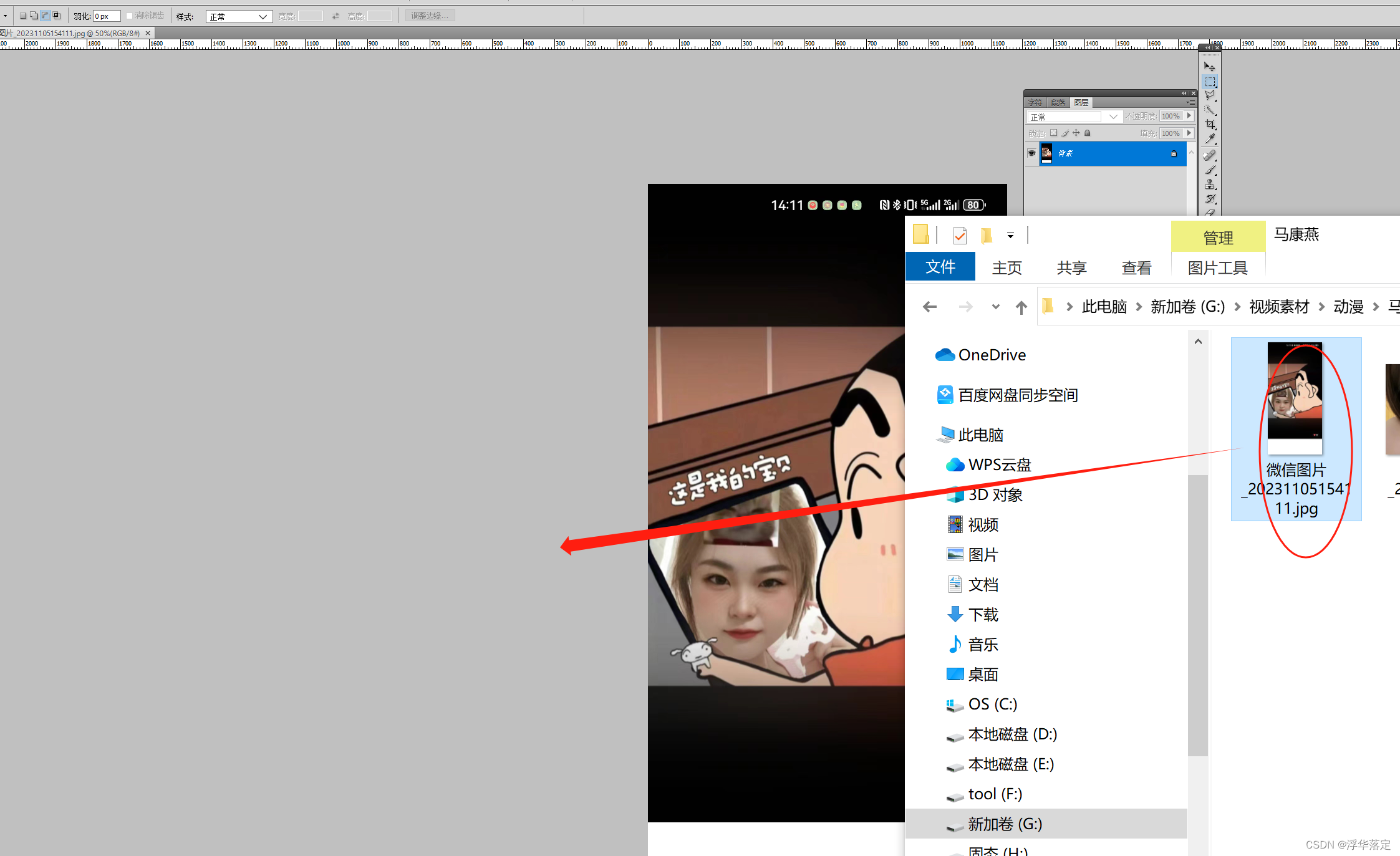Image resolution: width=1400 pixels, height=856 pixels.
Task: Open the 主页 ribbon tab in Explorer
Action: pos(1007,268)
